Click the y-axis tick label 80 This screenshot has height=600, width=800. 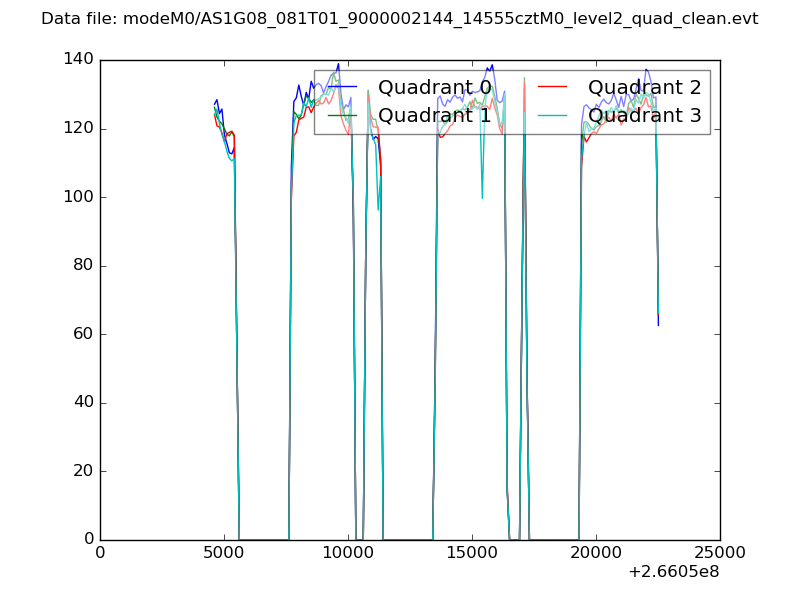click(83, 266)
